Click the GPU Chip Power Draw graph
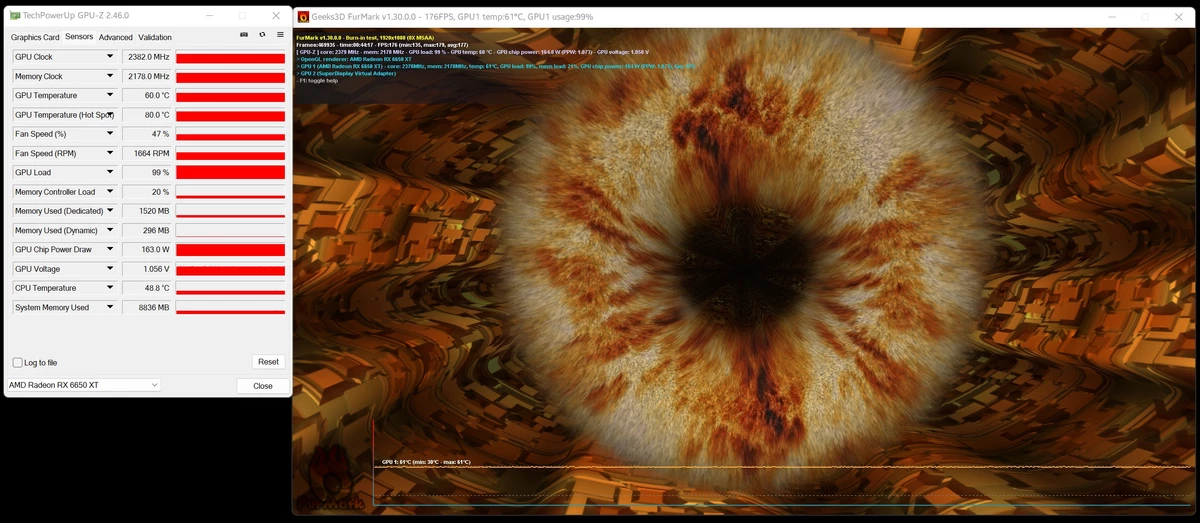Image resolution: width=1200 pixels, height=523 pixels. tap(230, 249)
